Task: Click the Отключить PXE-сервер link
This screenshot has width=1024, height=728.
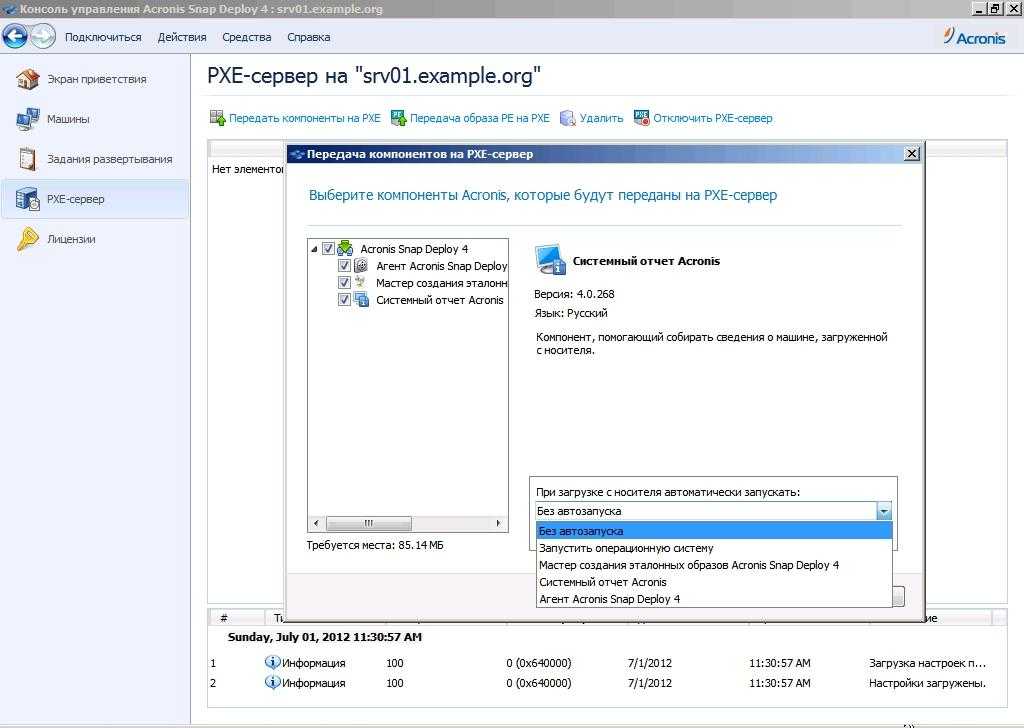Action: tap(713, 118)
